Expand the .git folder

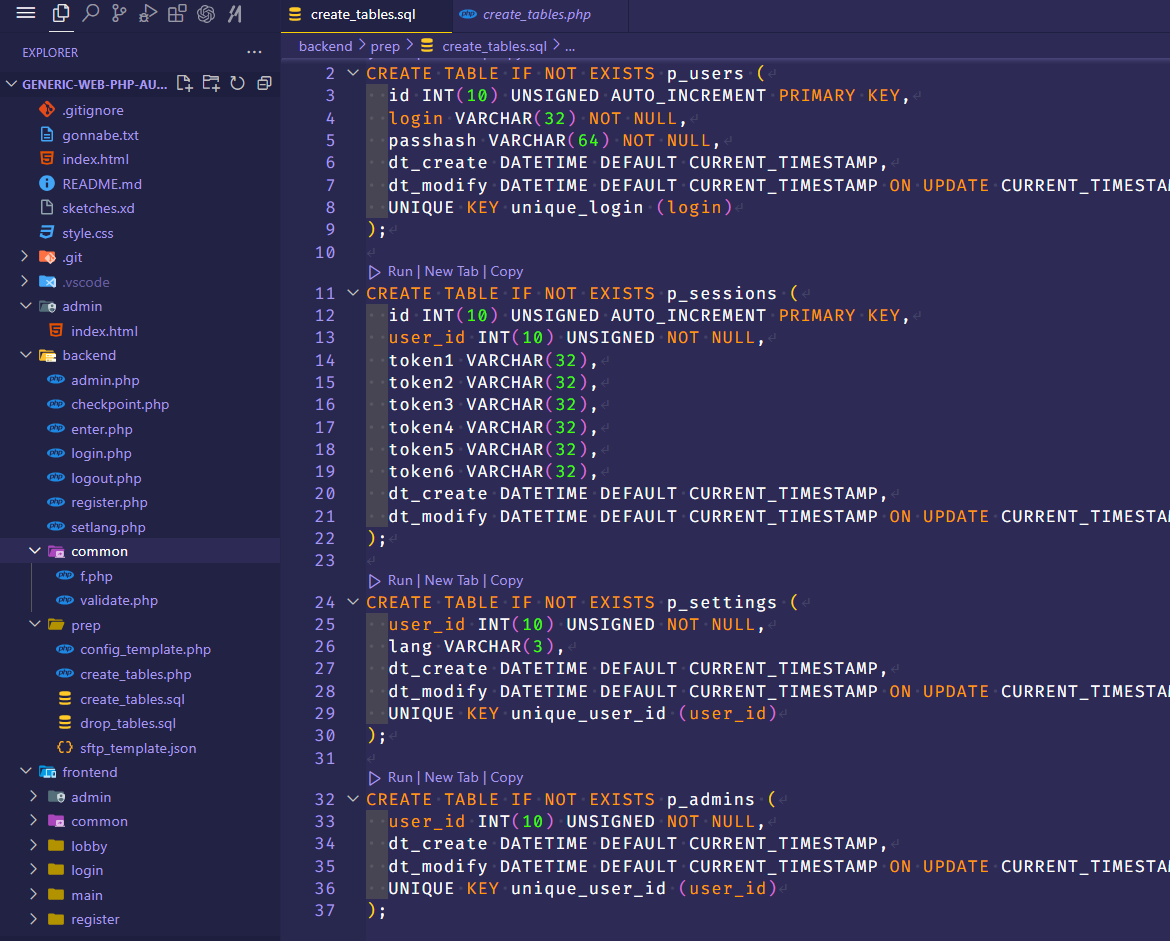[25, 257]
